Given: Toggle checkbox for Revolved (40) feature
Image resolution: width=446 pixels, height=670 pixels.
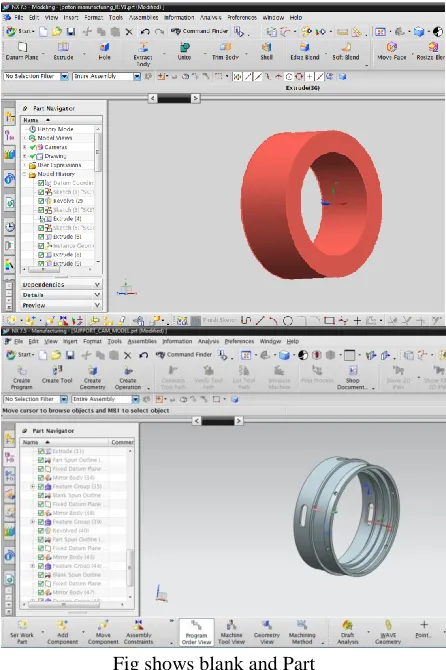Looking at the screenshot, I should click(x=41, y=530).
